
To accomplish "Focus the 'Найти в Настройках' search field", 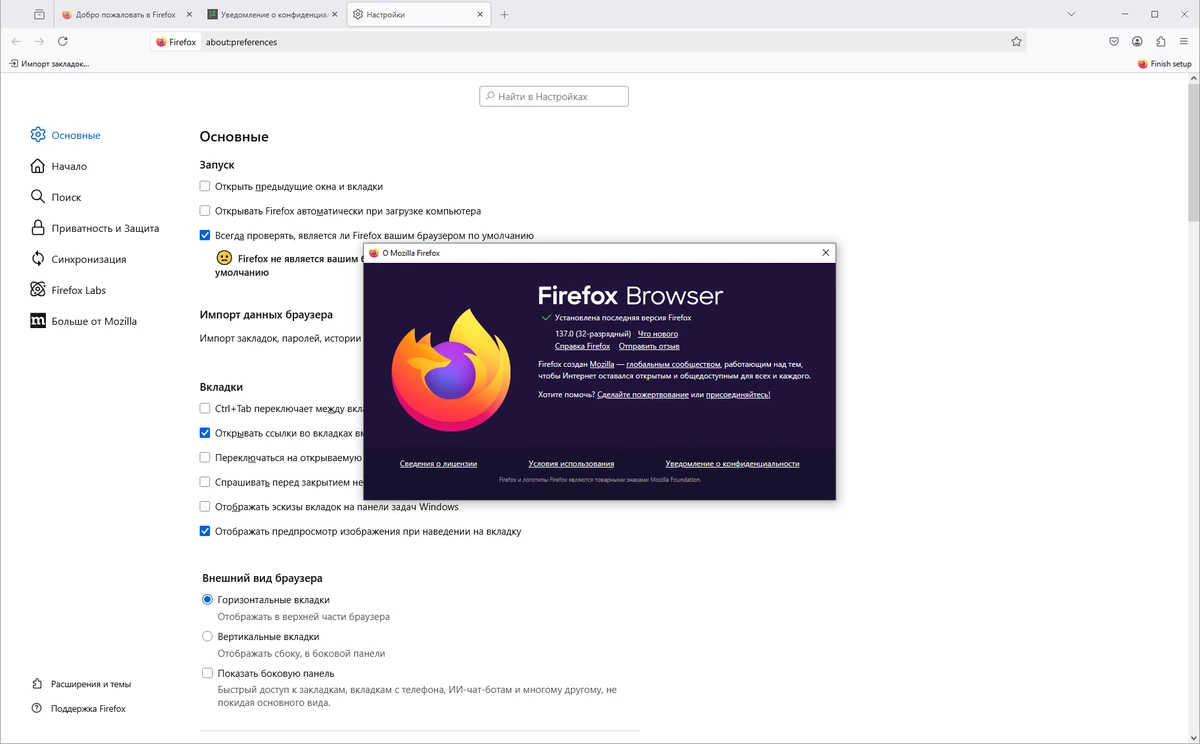I will (x=554, y=97).
